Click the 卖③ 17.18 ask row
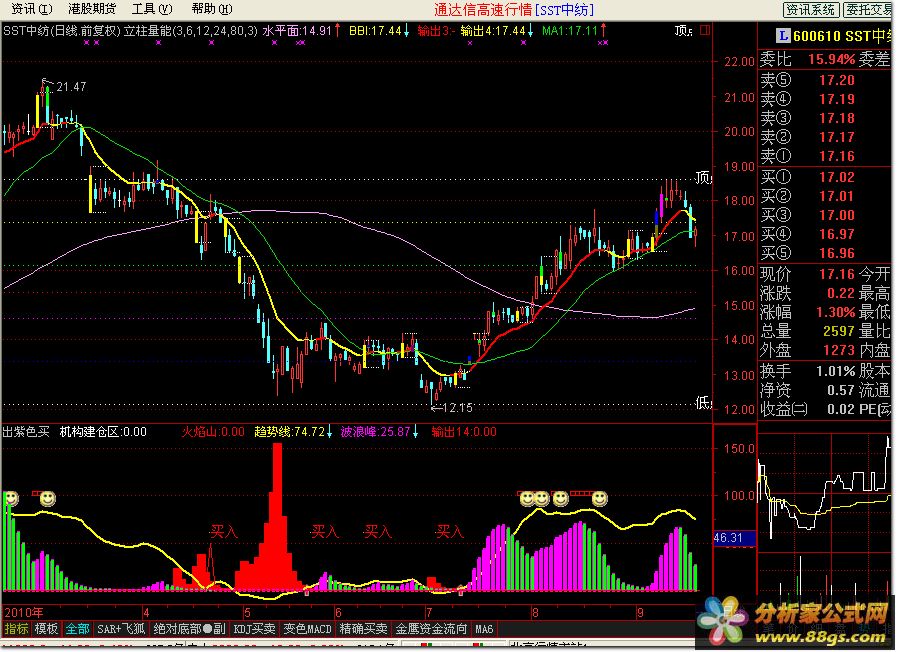Viewport: 897px width, 652px height. tap(808, 118)
